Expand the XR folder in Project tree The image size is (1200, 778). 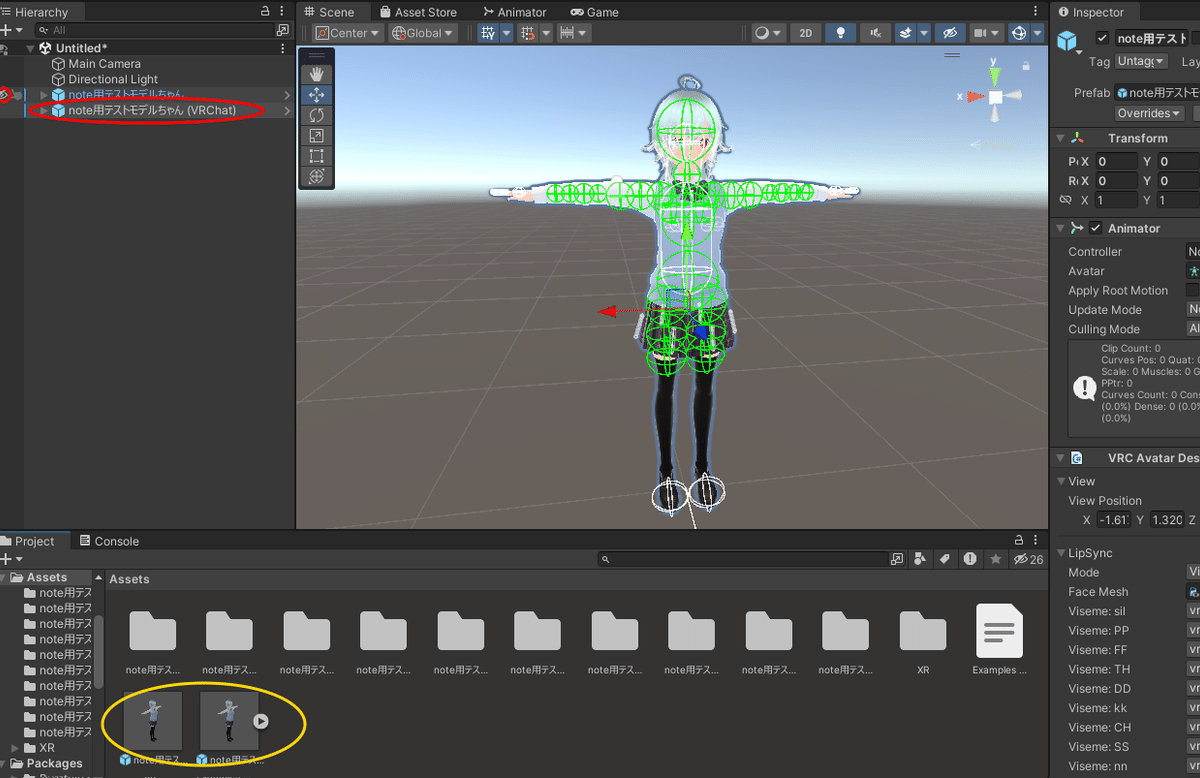point(15,748)
